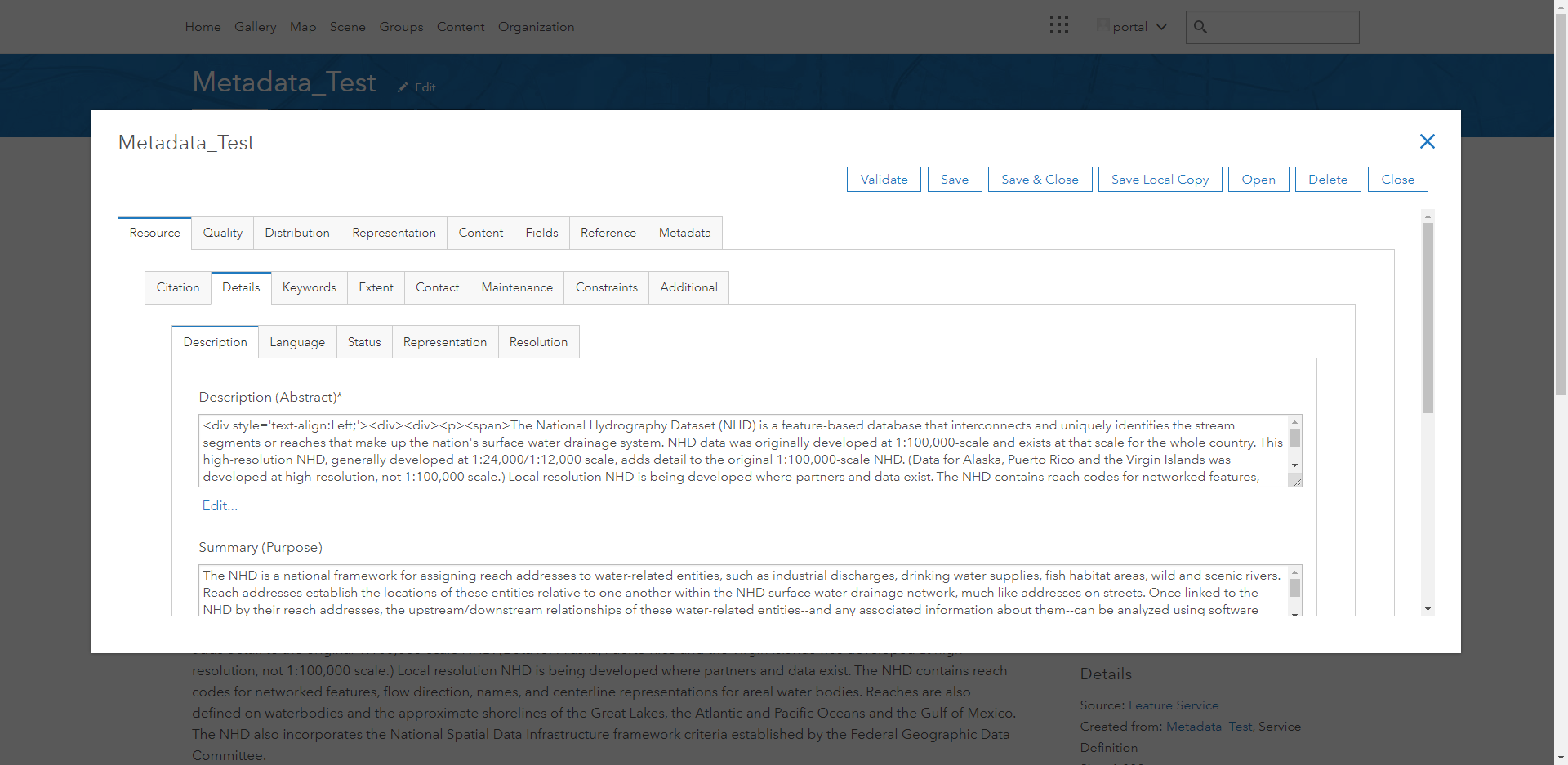
Task: Select the Citation sub-tab
Action: tap(178, 287)
